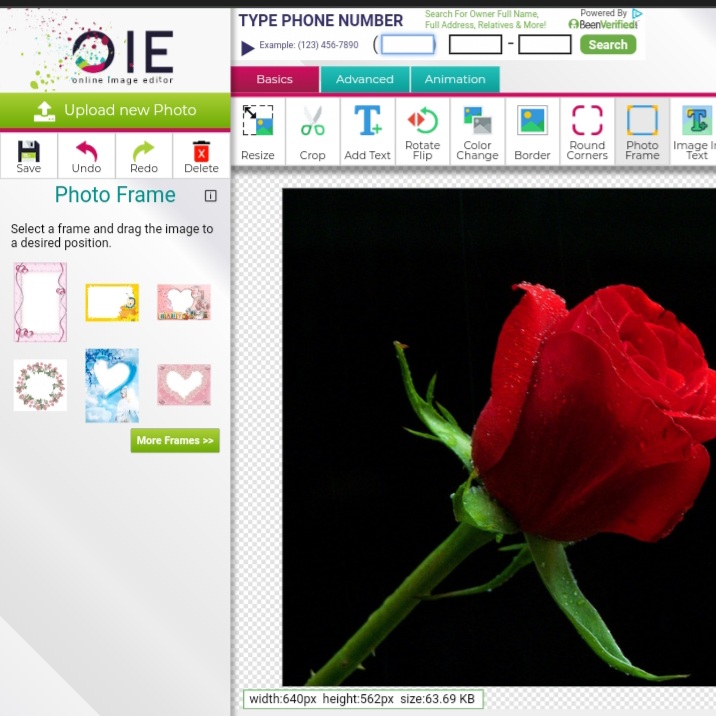The image size is (716, 716).
Task: Select the Resize tool
Action: [x=258, y=132]
